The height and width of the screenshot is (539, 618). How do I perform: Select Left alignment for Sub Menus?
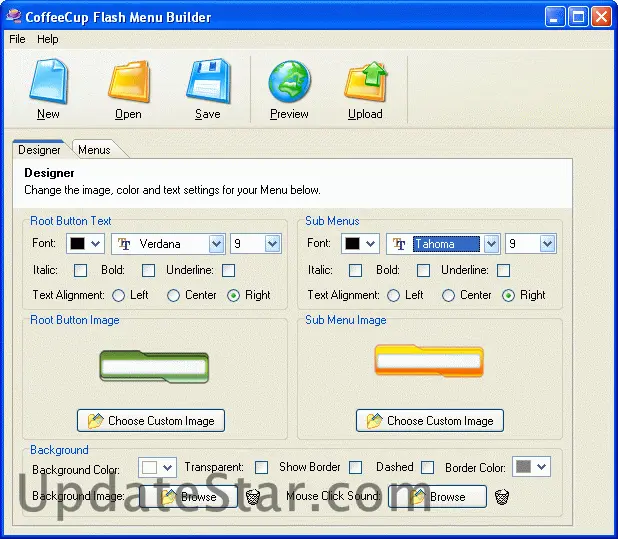[393, 296]
